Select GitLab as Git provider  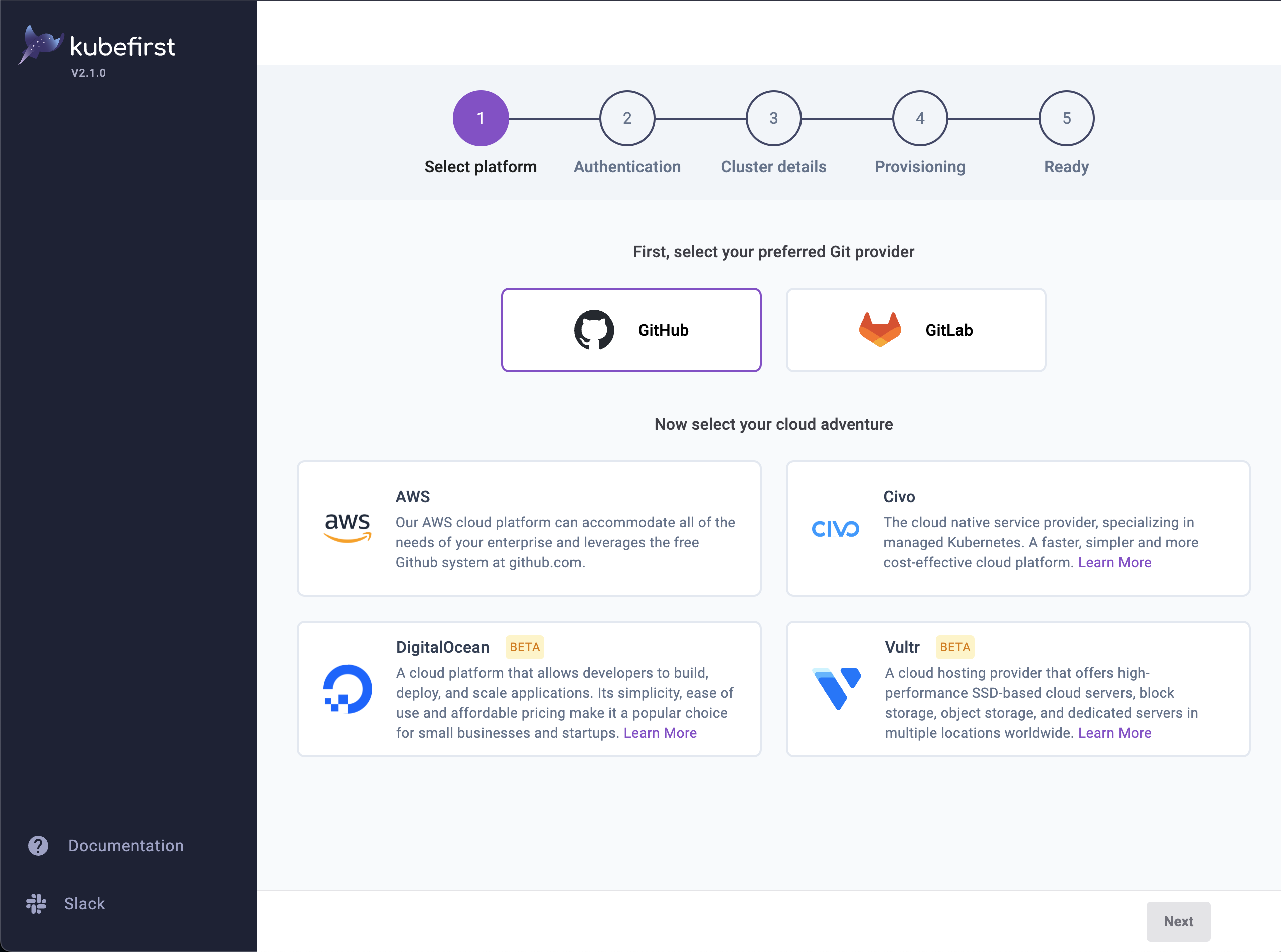pyautogui.click(x=916, y=330)
